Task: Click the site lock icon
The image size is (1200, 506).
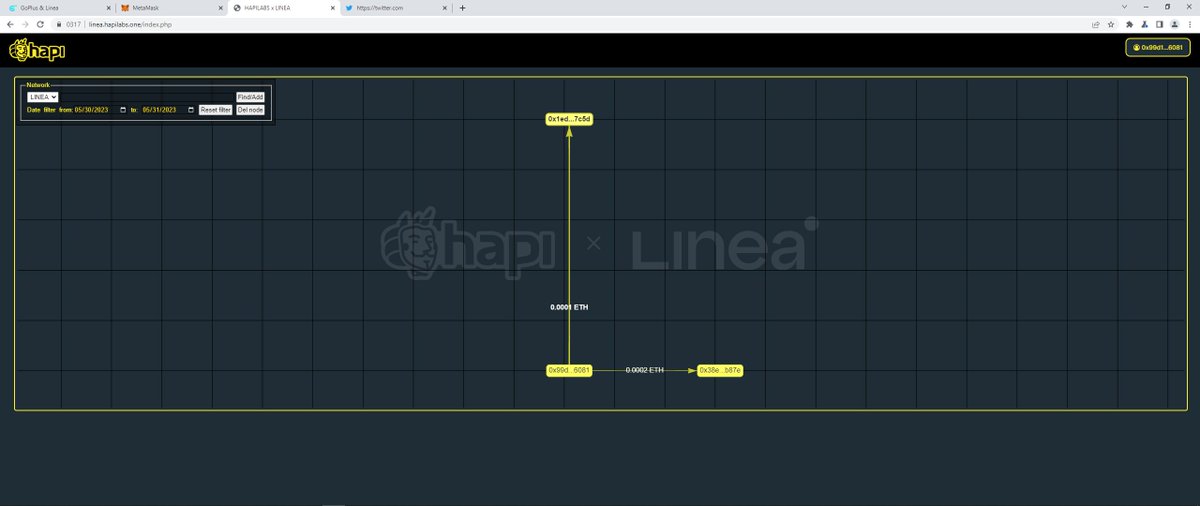Action: pyautogui.click(x=59, y=24)
